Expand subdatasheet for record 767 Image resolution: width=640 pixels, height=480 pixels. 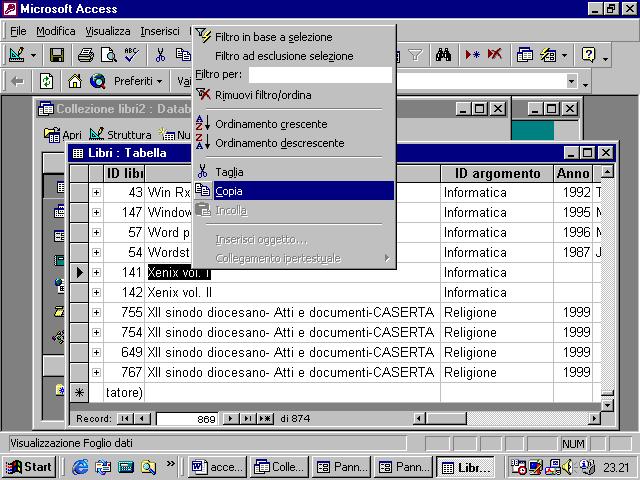(x=96, y=372)
